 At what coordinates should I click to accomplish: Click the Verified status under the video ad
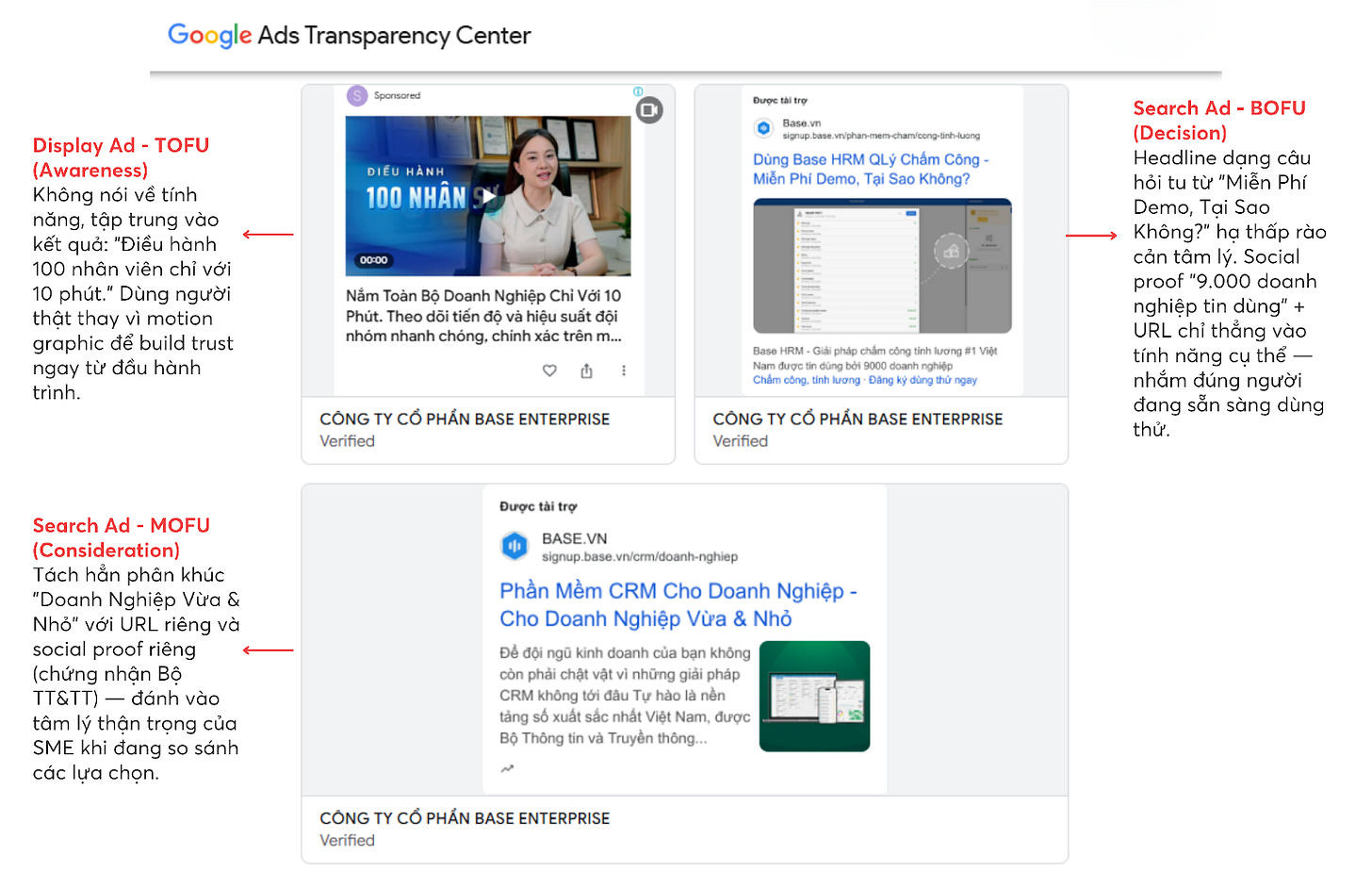point(347,441)
